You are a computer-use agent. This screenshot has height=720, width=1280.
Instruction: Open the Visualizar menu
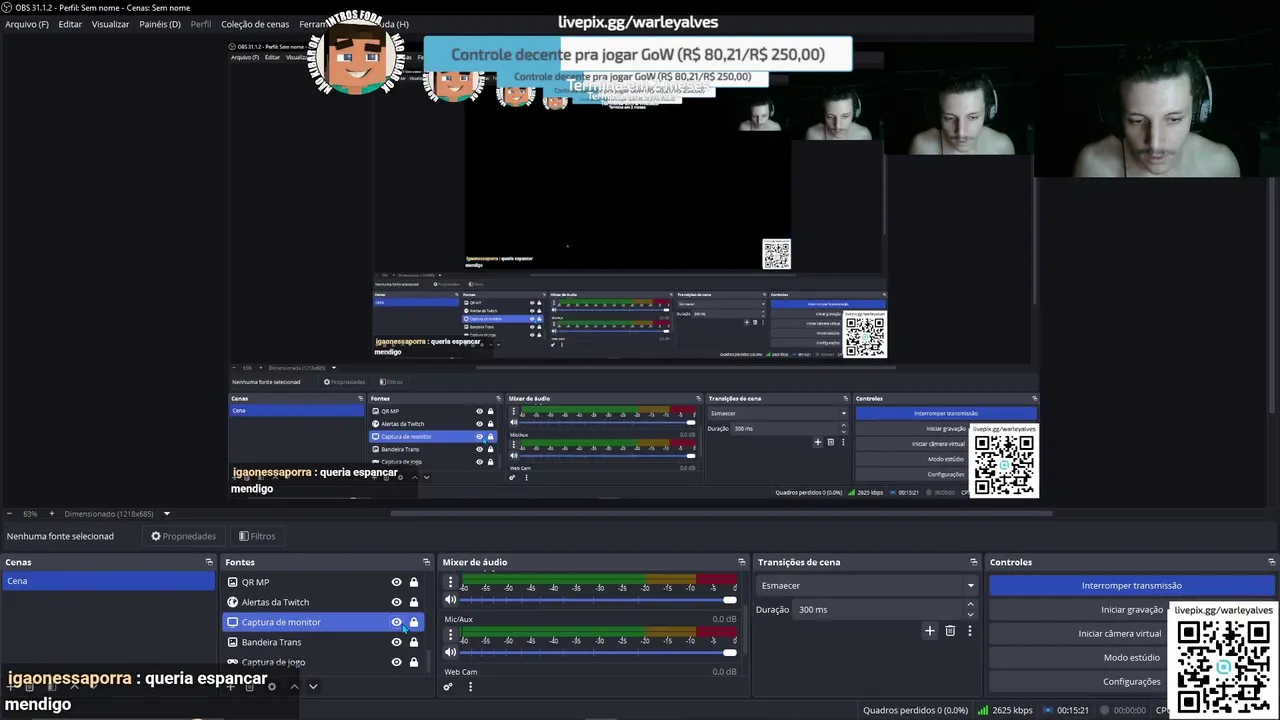[110, 24]
